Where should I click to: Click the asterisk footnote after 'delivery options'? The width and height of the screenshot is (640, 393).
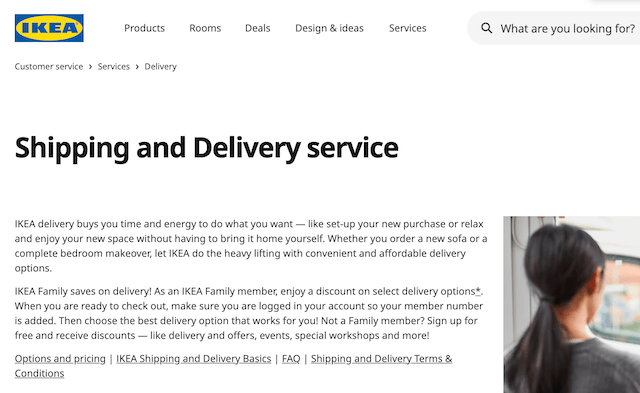[x=478, y=291]
